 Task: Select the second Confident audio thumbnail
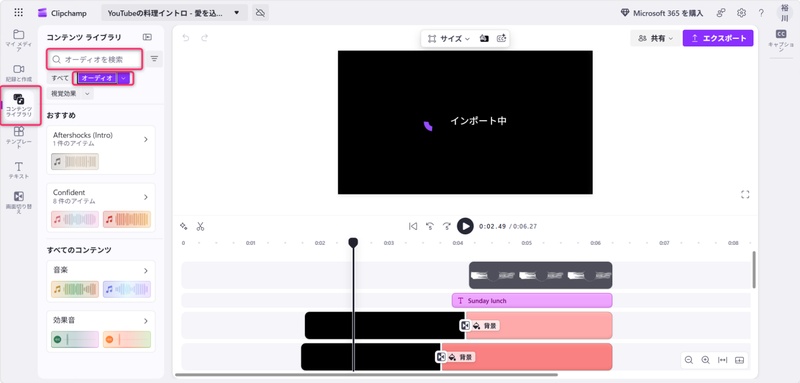tap(127, 219)
